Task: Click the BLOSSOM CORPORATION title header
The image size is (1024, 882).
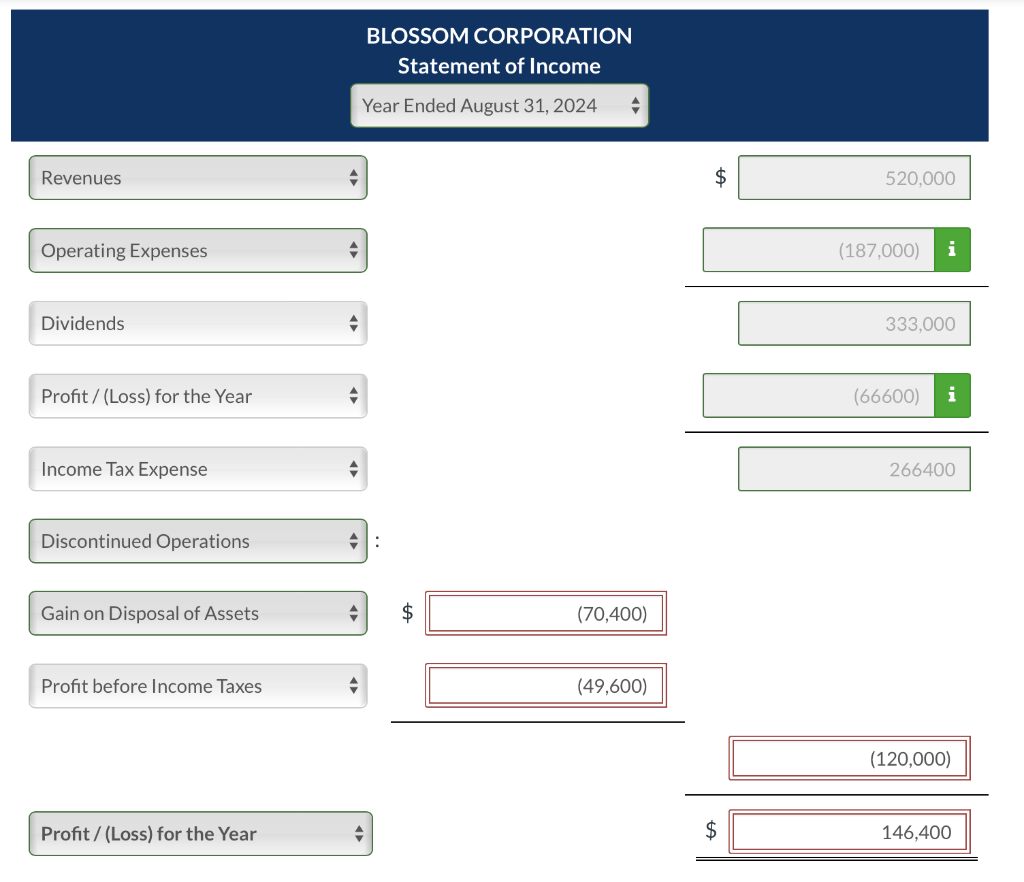Action: [x=499, y=36]
